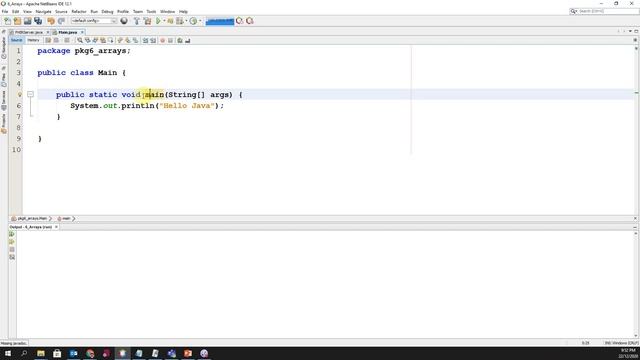Open the editor document list dropdown arrow
Viewport: 640px width, 360px height.
(630, 31)
